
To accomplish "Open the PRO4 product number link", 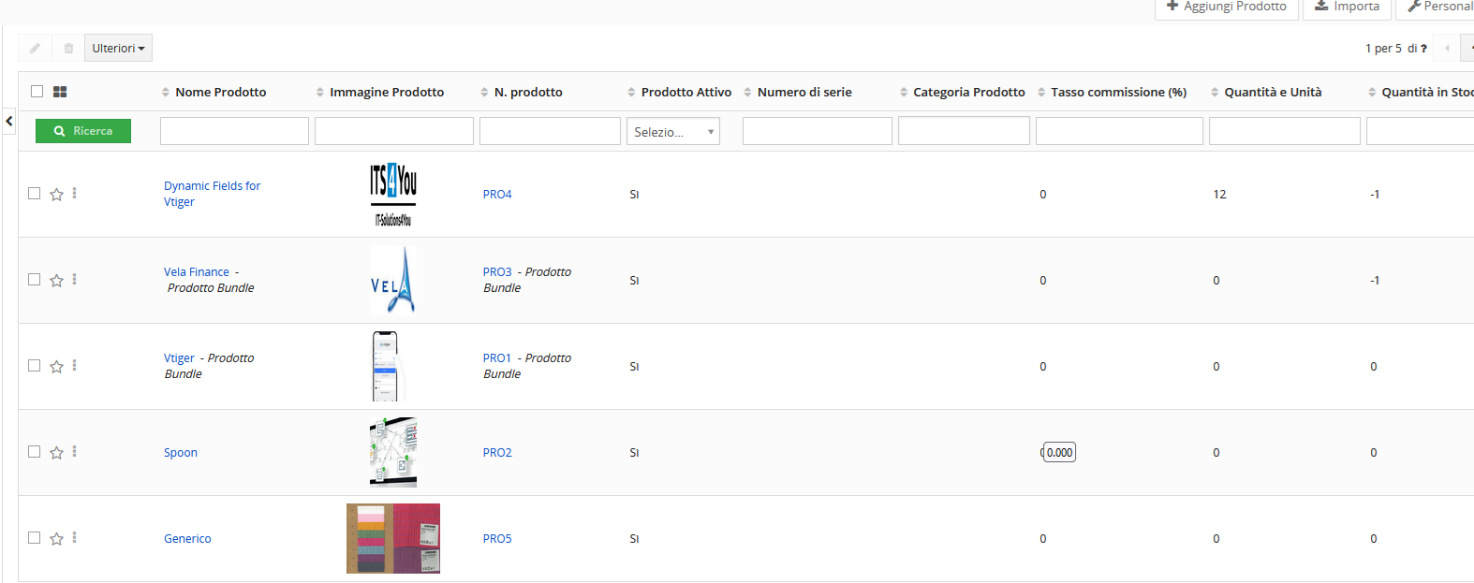I will (x=497, y=194).
